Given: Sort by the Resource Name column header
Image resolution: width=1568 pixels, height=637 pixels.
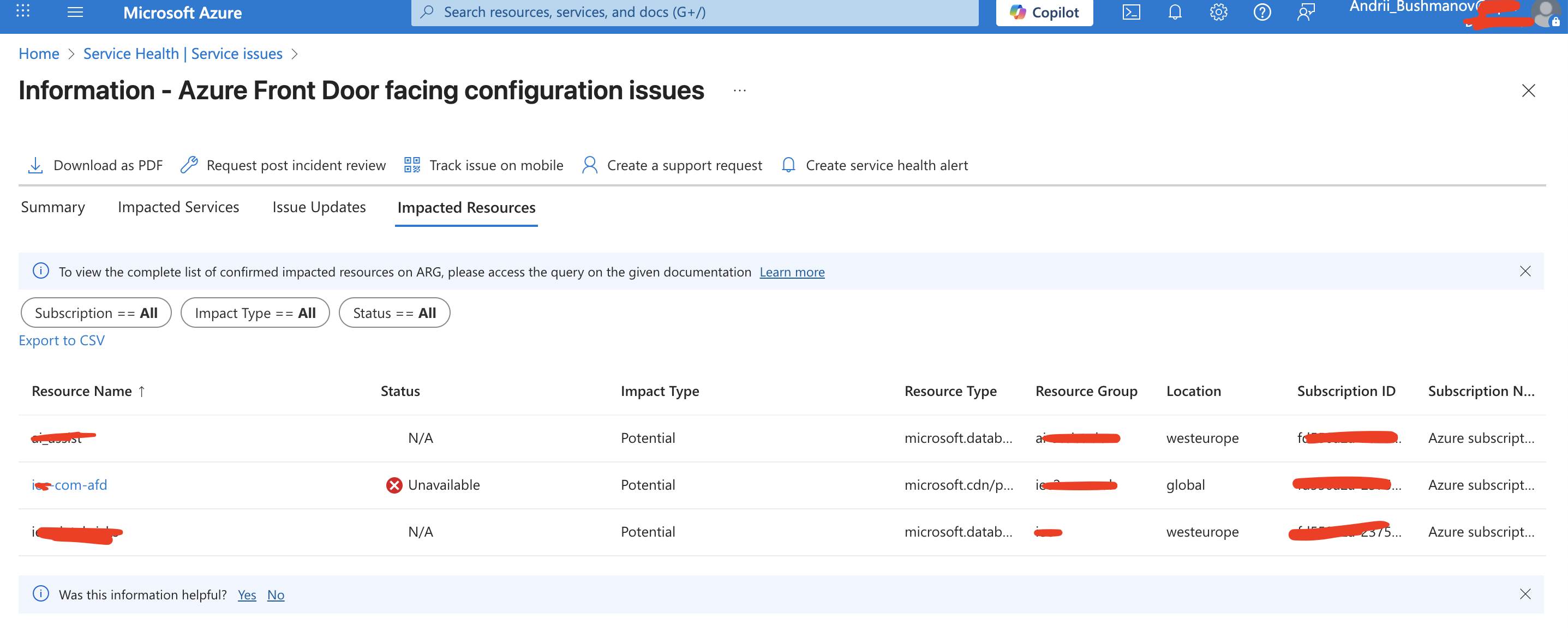Looking at the screenshot, I should 82,390.
